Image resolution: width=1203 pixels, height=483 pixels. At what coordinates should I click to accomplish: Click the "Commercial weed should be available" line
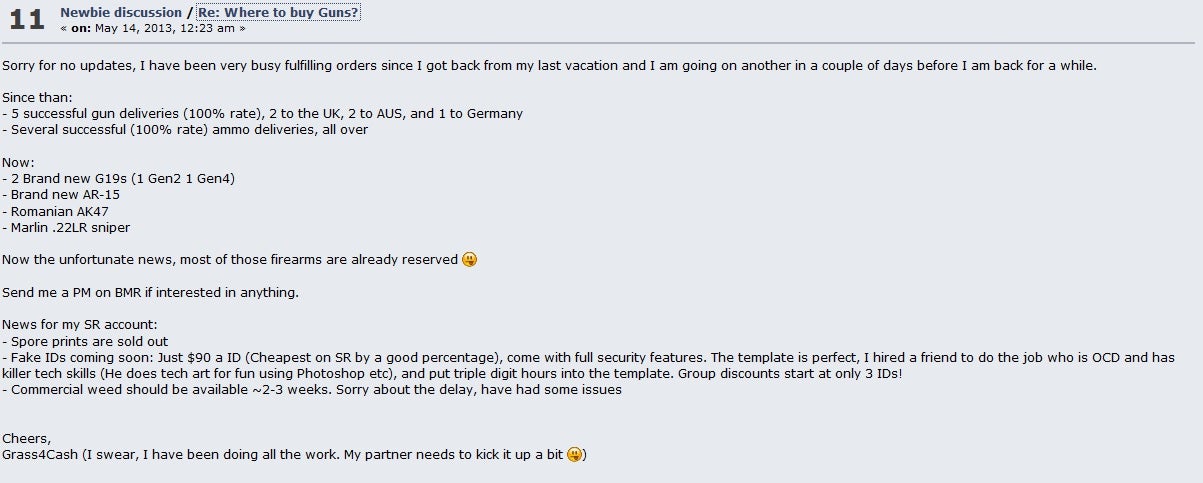pos(312,390)
